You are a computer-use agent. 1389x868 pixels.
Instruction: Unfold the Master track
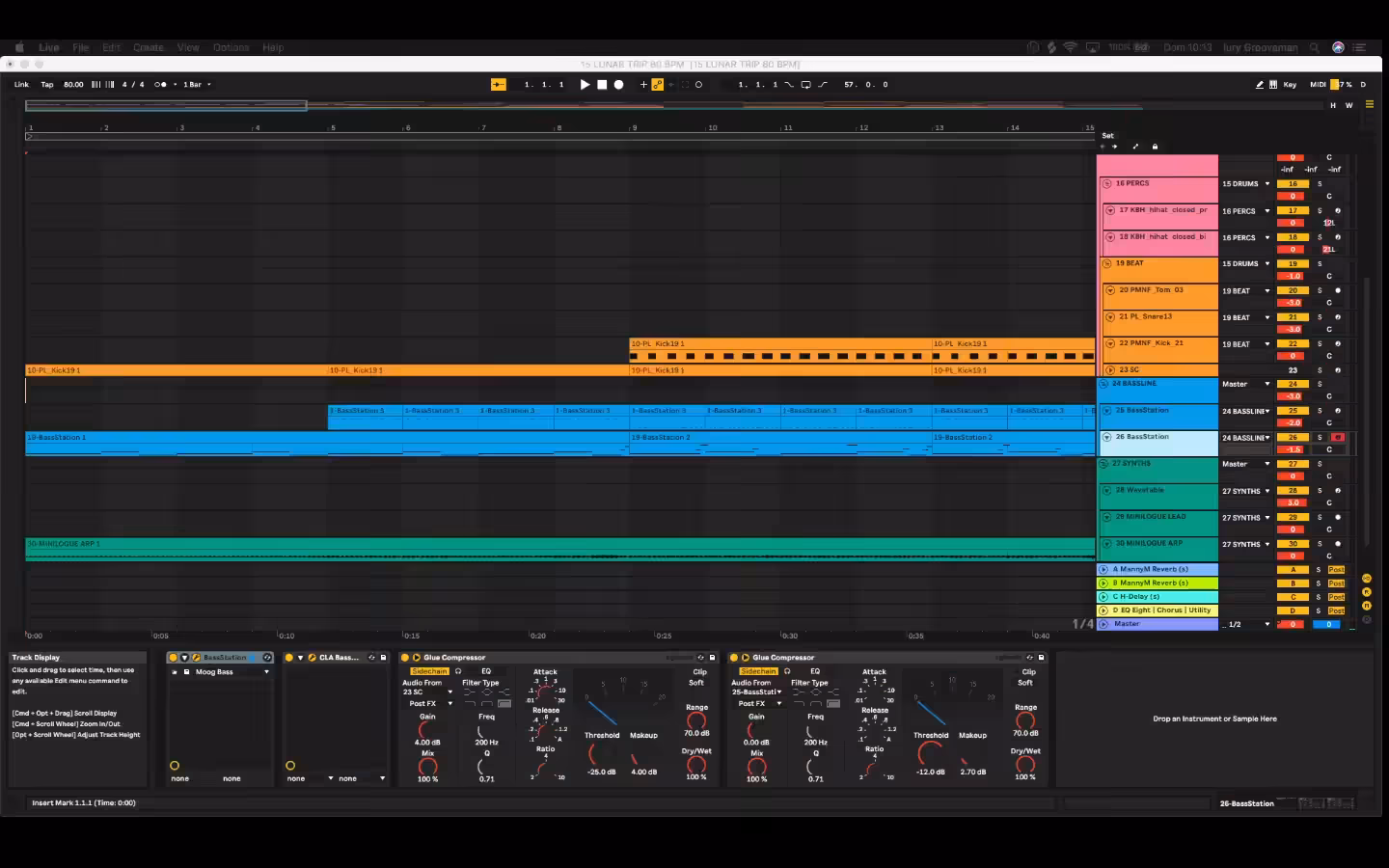(1104, 624)
